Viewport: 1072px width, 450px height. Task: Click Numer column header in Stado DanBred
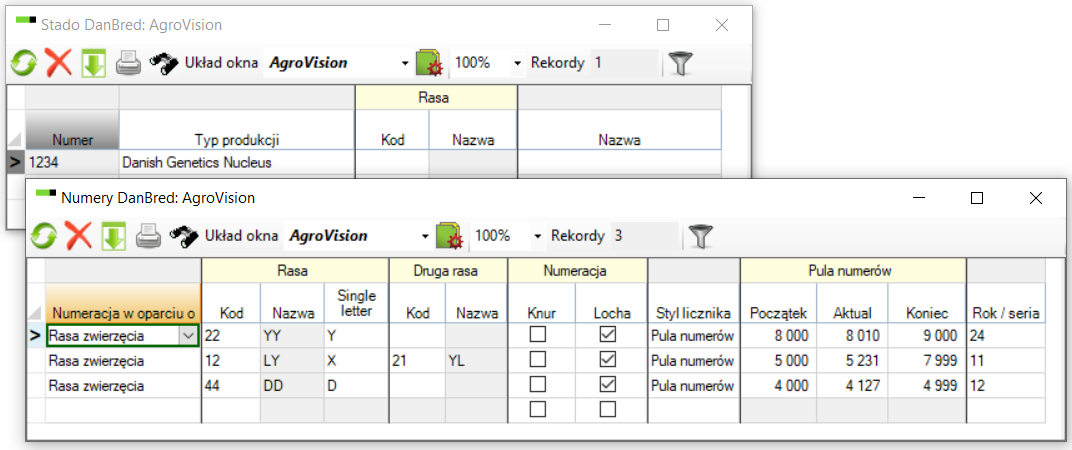coord(72,130)
